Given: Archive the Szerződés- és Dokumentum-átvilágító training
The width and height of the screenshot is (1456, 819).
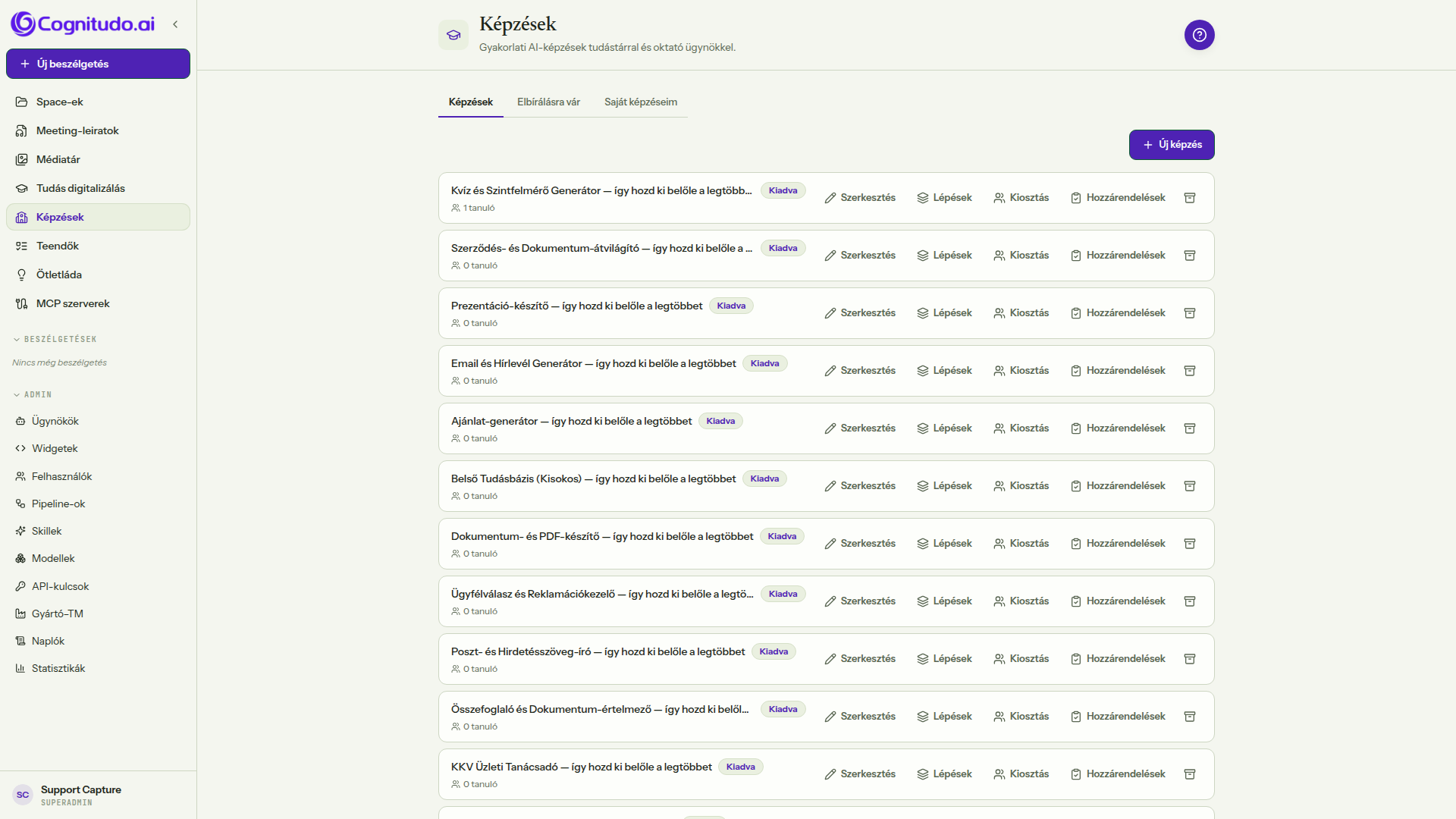Looking at the screenshot, I should coord(1190,256).
